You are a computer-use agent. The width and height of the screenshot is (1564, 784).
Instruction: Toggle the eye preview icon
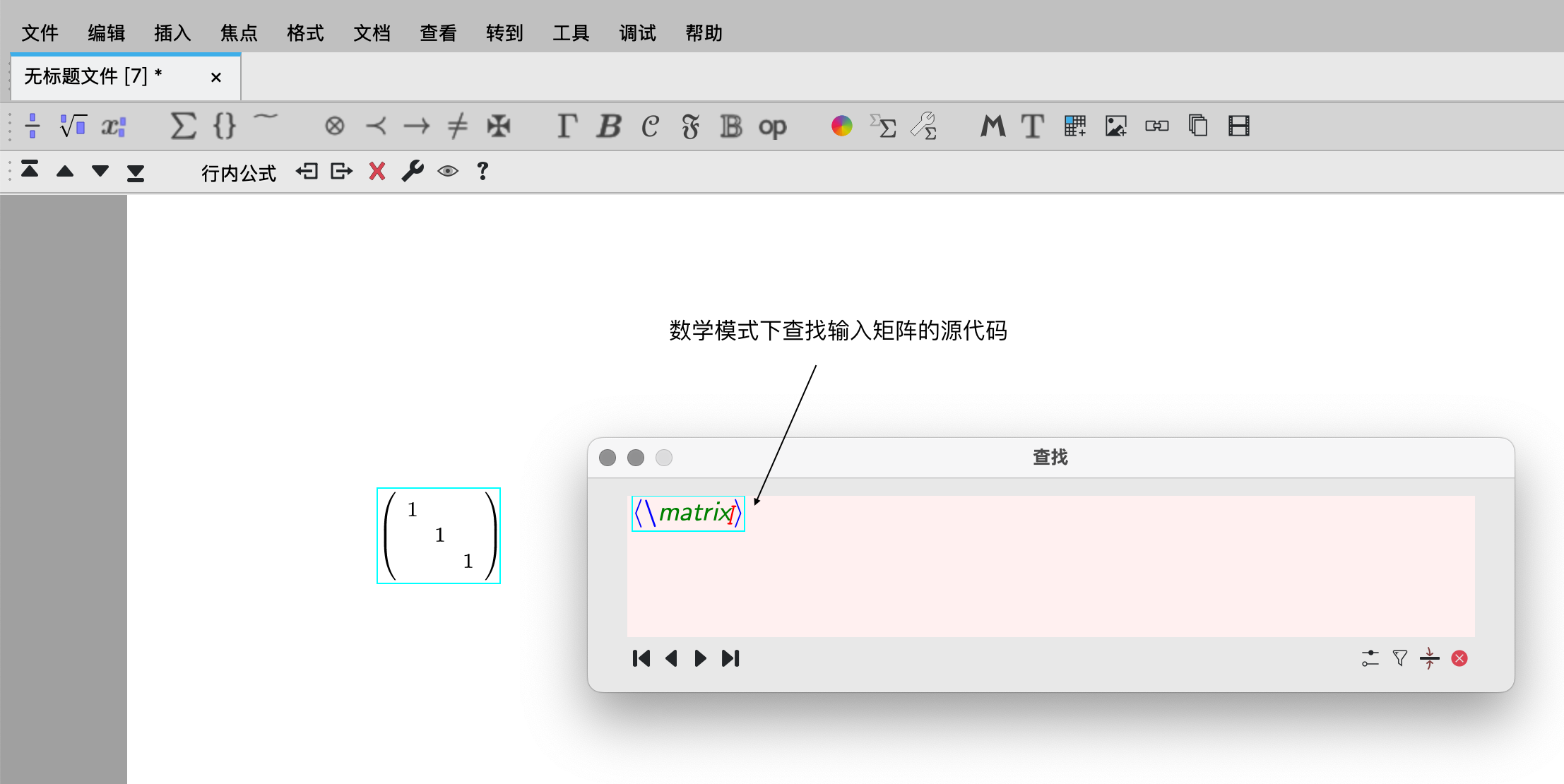tap(448, 171)
